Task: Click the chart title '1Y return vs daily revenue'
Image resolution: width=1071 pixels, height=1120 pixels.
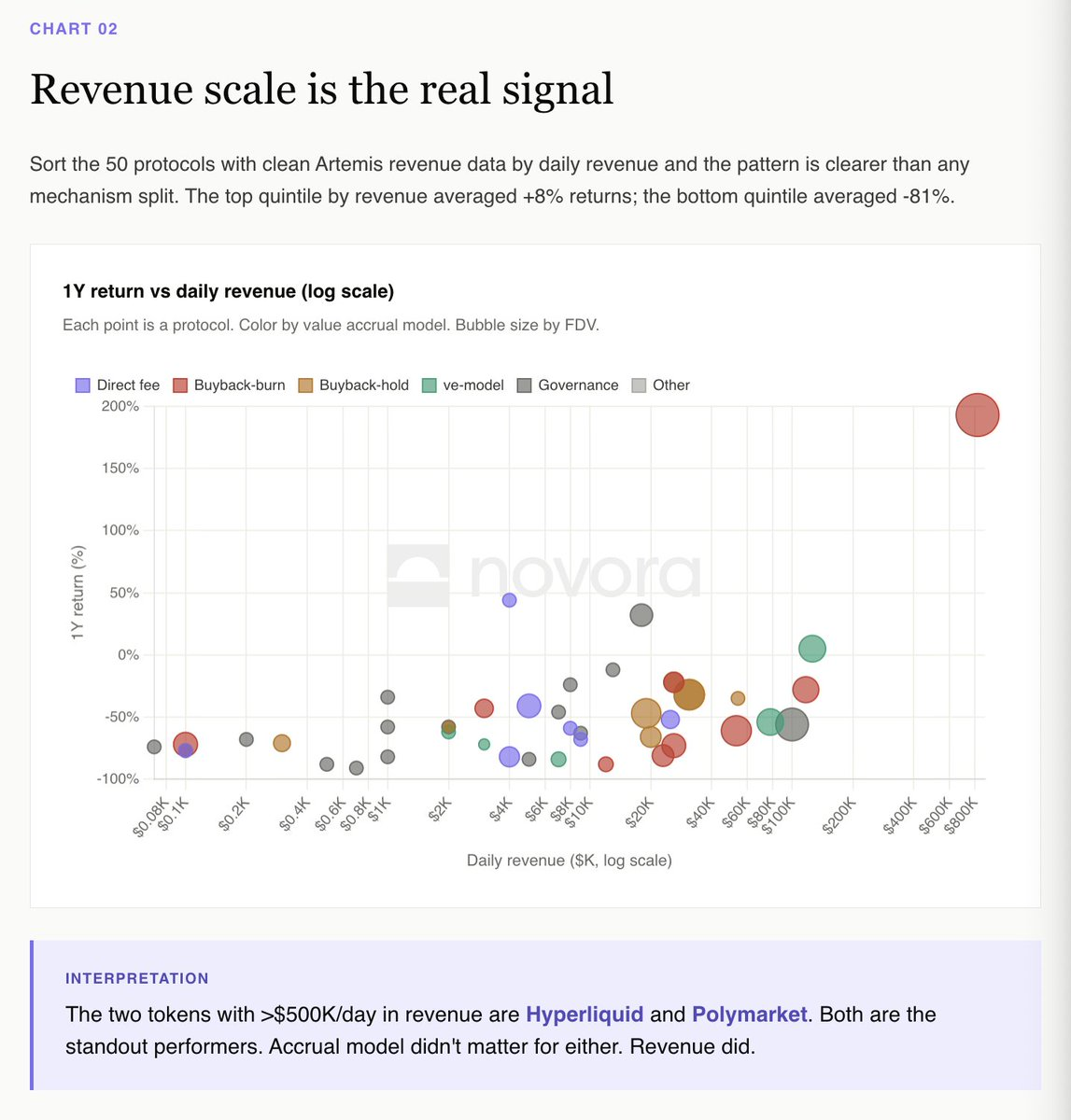Action: click(228, 291)
